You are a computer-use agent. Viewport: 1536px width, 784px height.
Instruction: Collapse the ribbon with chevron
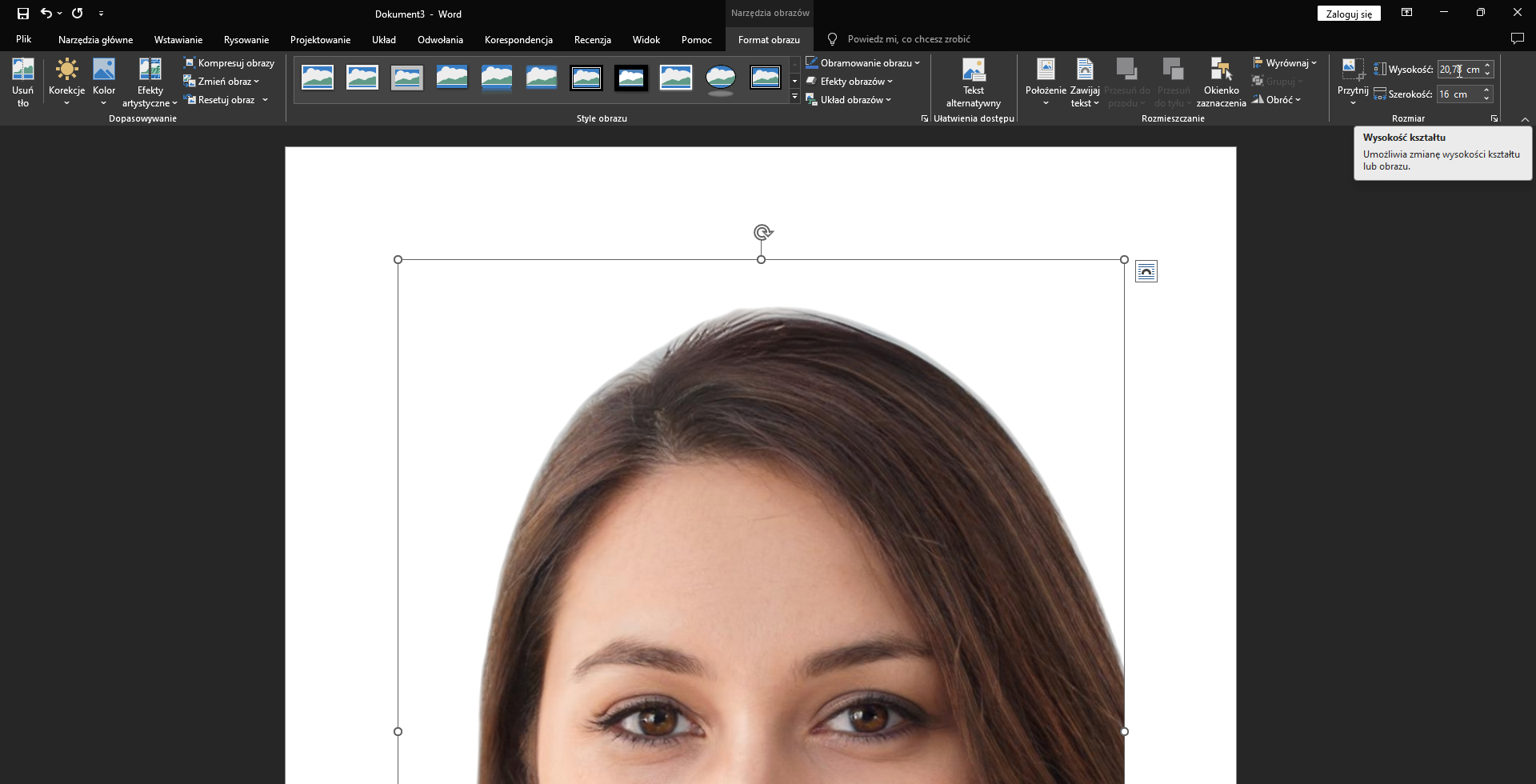(x=1525, y=119)
